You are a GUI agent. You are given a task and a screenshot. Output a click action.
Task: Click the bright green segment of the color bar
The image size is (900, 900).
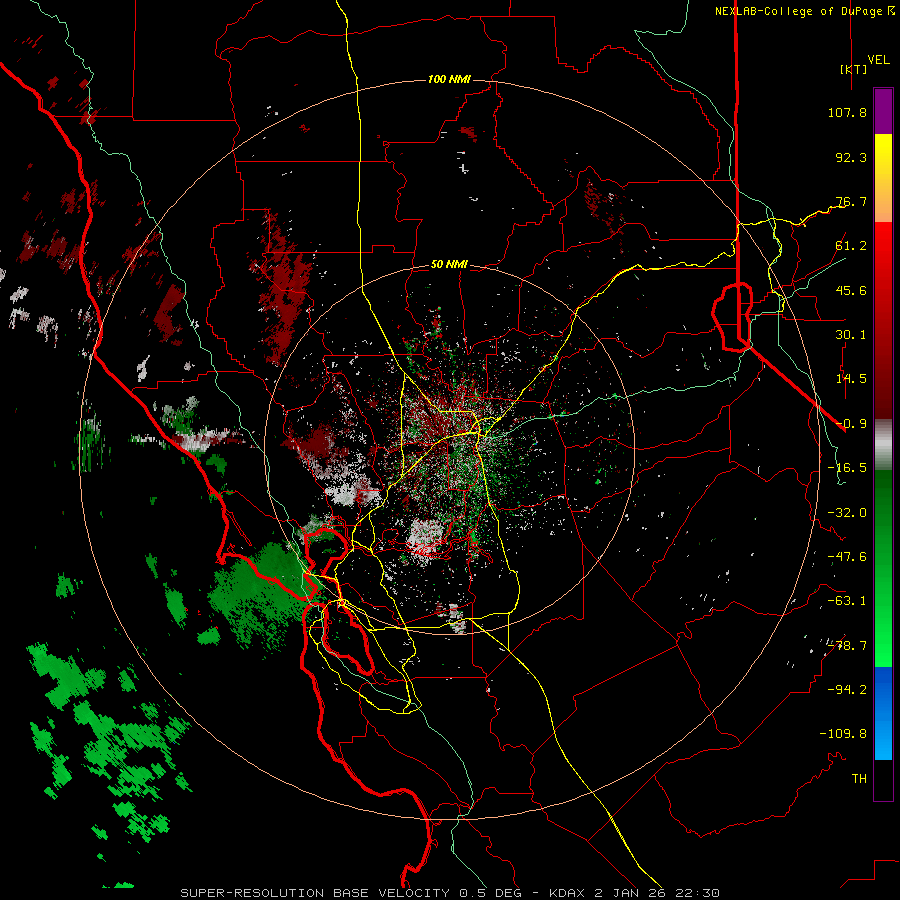pyautogui.click(x=883, y=568)
